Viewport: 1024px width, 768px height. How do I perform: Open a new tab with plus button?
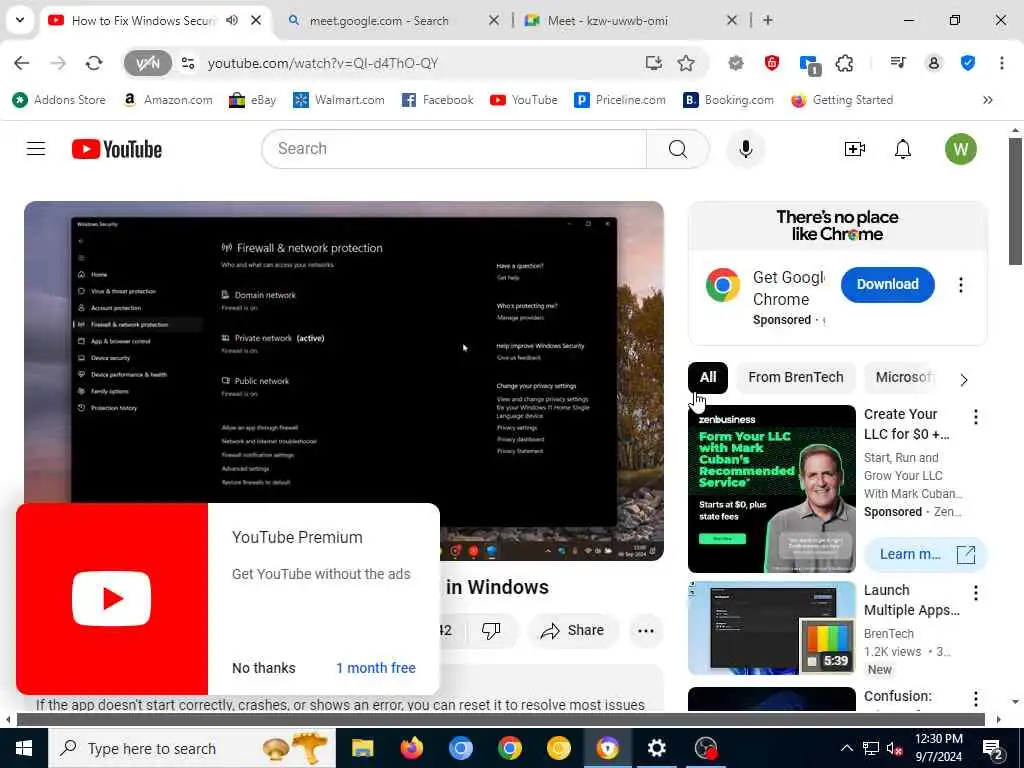coord(768,20)
